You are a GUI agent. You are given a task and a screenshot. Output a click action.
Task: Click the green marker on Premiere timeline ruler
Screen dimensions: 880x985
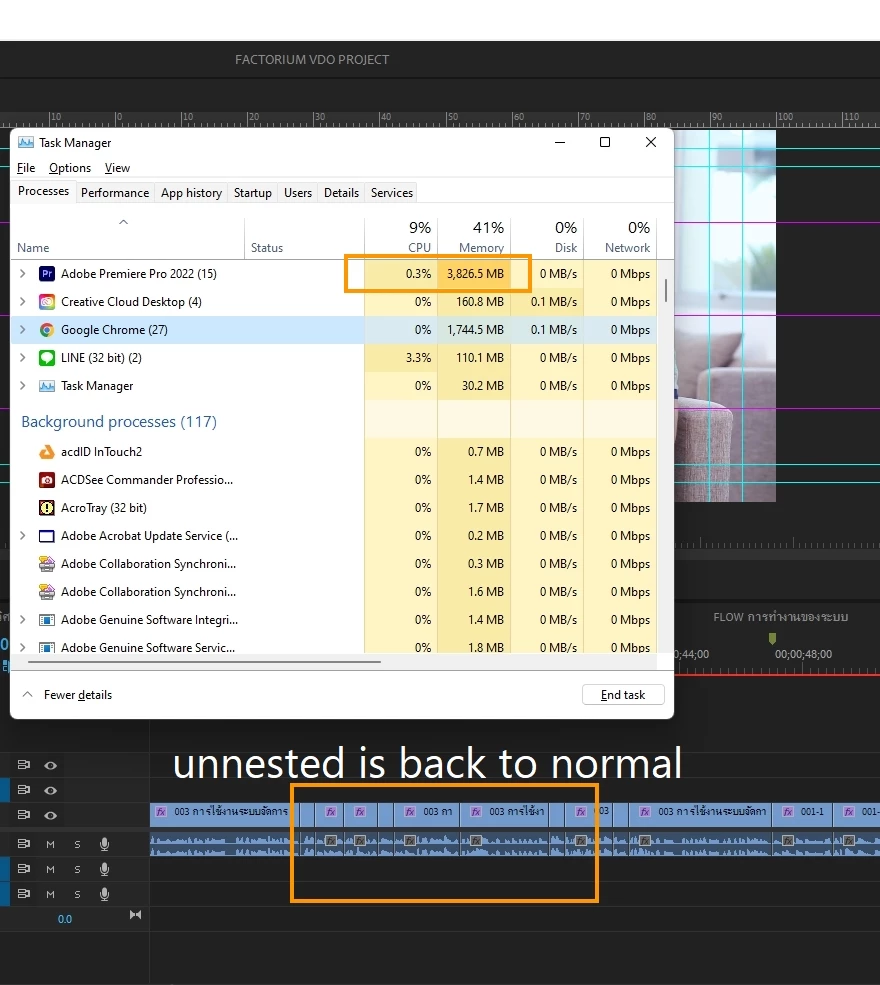coord(772,638)
